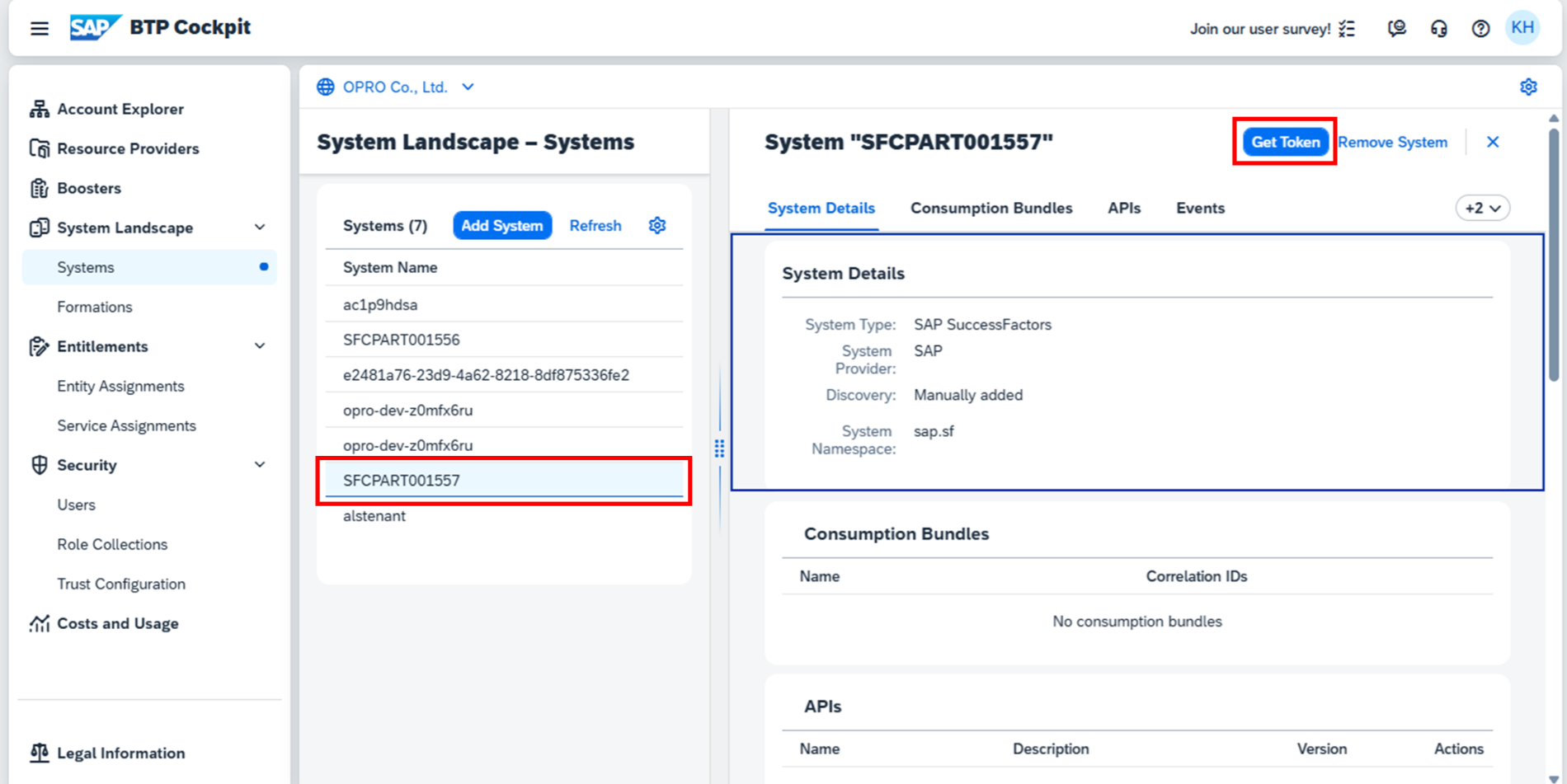Open the help question mark icon
Image resolution: width=1567 pixels, height=784 pixels.
coord(1480,29)
